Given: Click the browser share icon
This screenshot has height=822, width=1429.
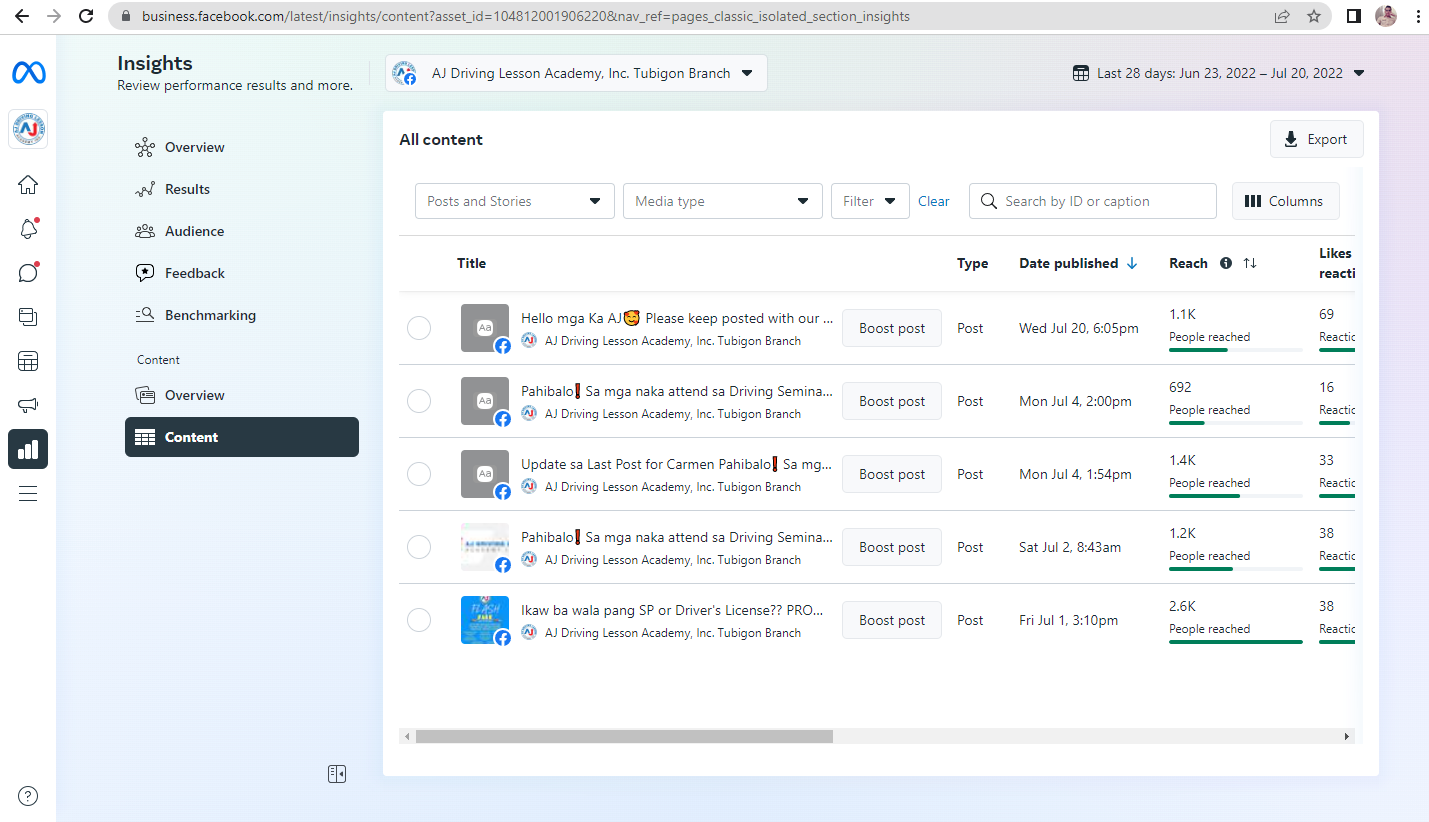Looking at the screenshot, I should point(1282,16).
